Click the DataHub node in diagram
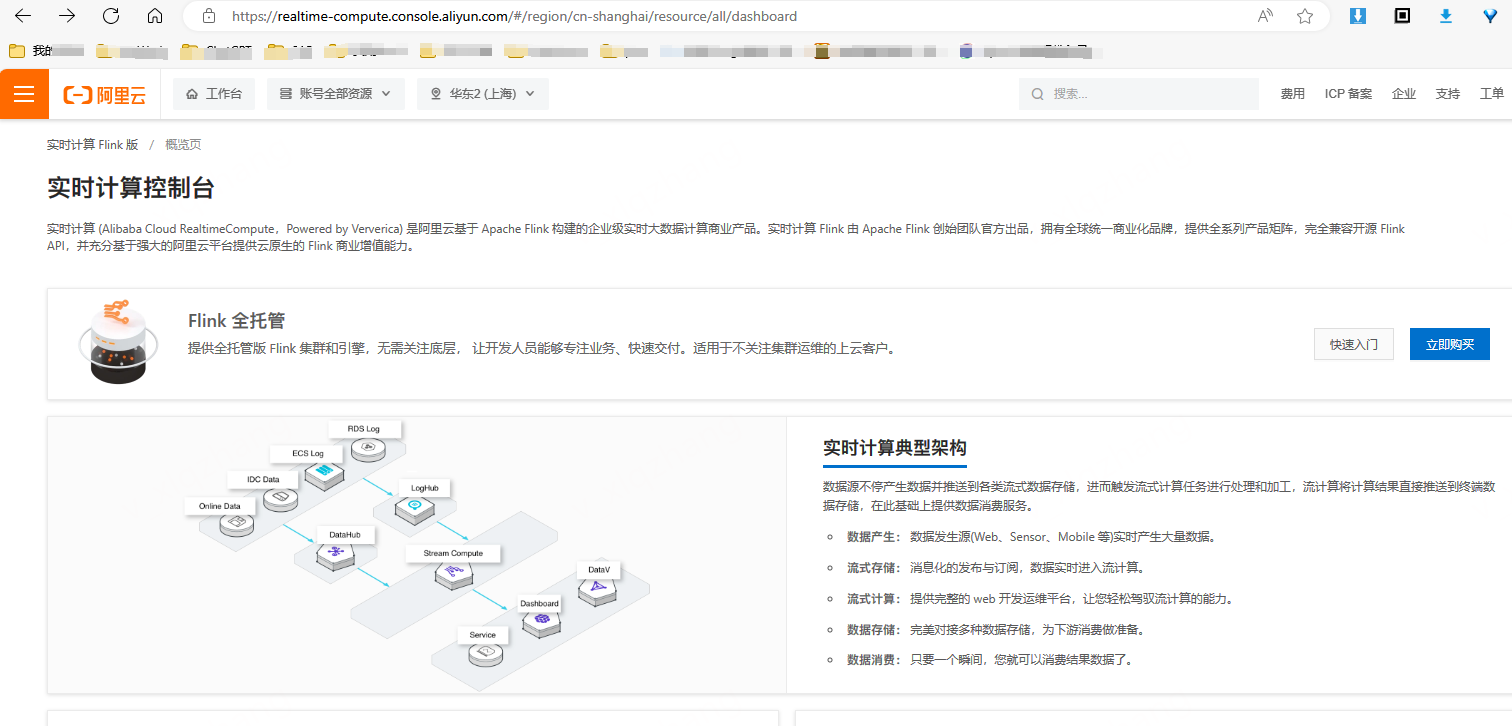Viewport: 1512px width, 726px height. pos(345,548)
